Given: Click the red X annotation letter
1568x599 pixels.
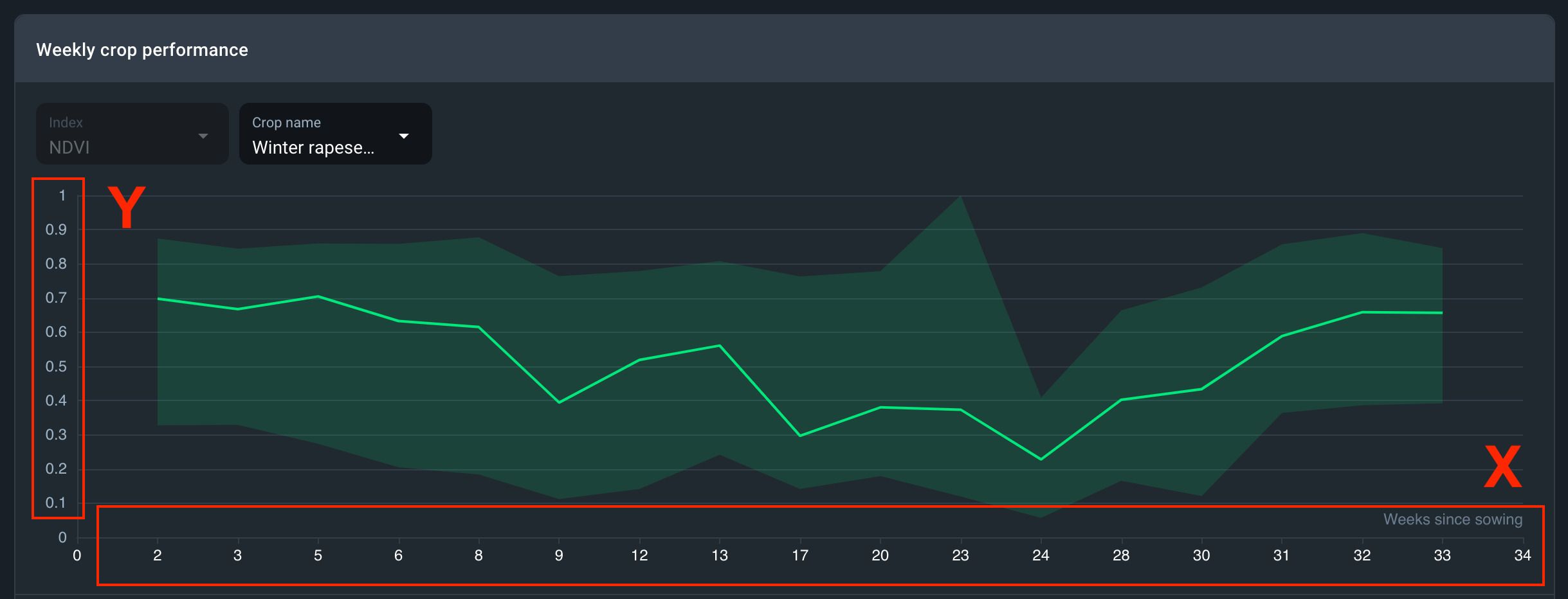Looking at the screenshot, I should 1502,467.
